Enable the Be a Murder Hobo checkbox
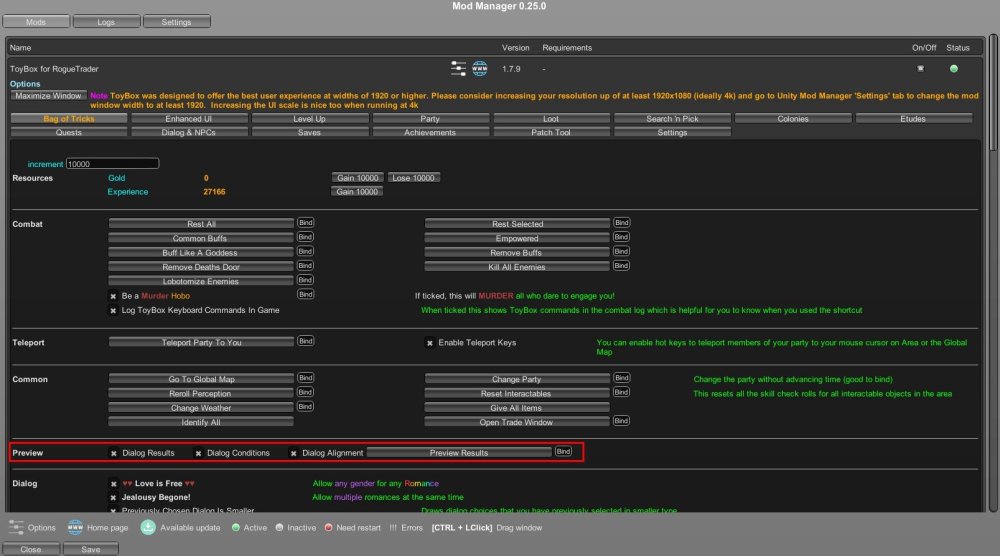 [113, 296]
